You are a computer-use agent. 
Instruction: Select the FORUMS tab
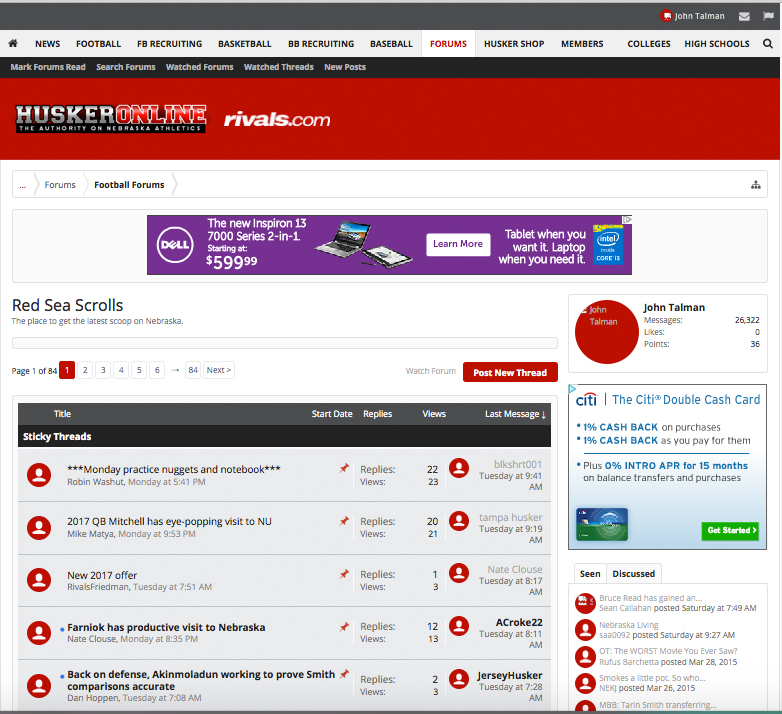pos(448,44)
